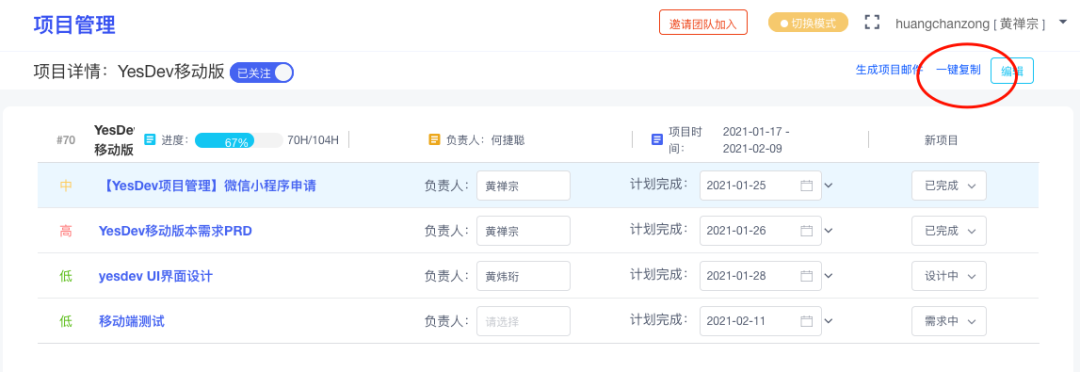Open calendar icon for 2021-01-25 date
This screenshot has width=1080, height=372.
tap(807, 185)
